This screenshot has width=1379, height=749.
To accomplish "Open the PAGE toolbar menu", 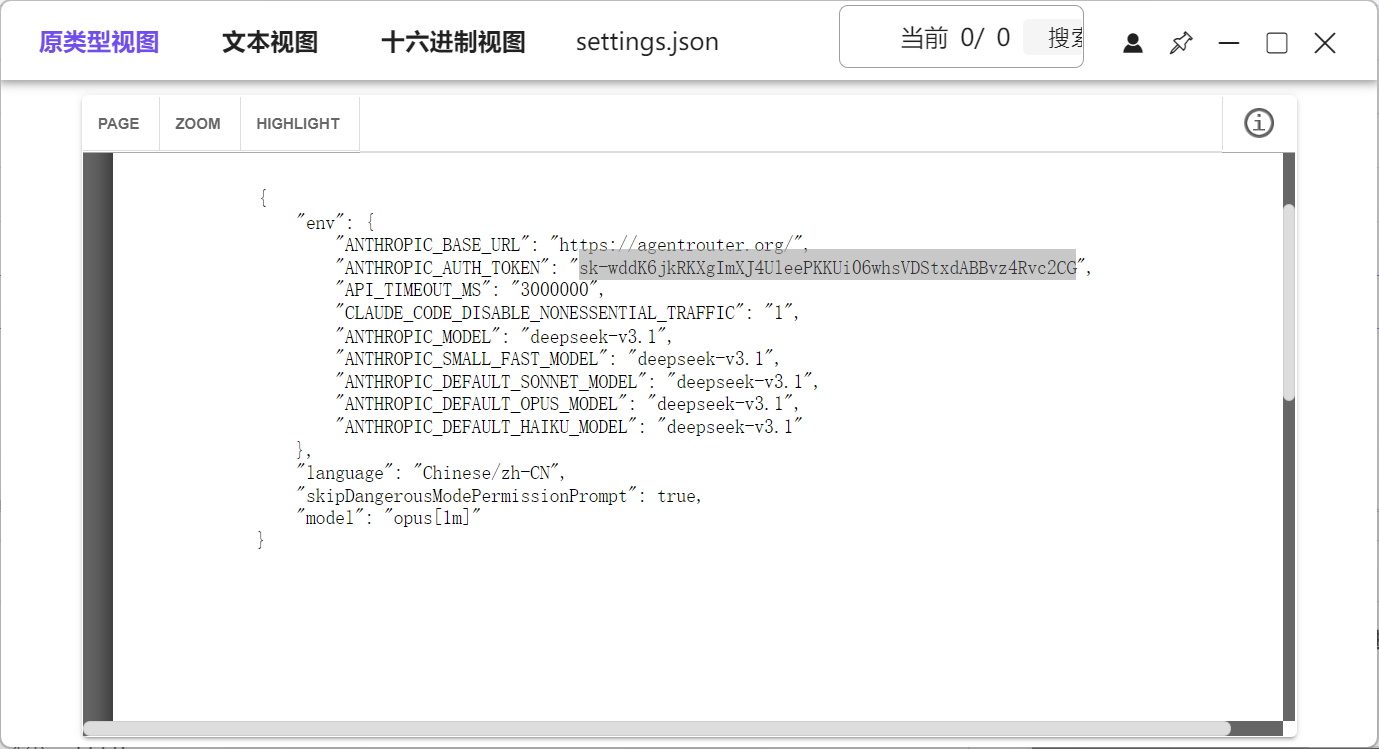I will [x=119, y=124].
